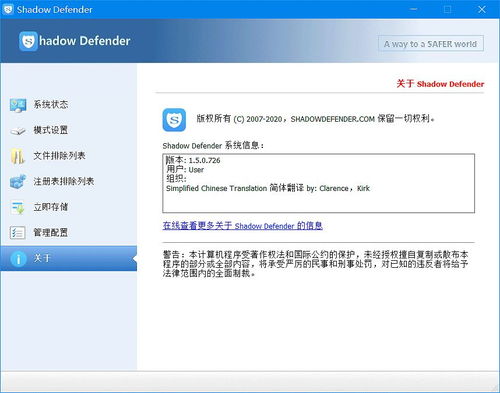
Task: Open the 在线查看更多关于 Shadow Defender 的信息 link
Action: click(243, 226)
